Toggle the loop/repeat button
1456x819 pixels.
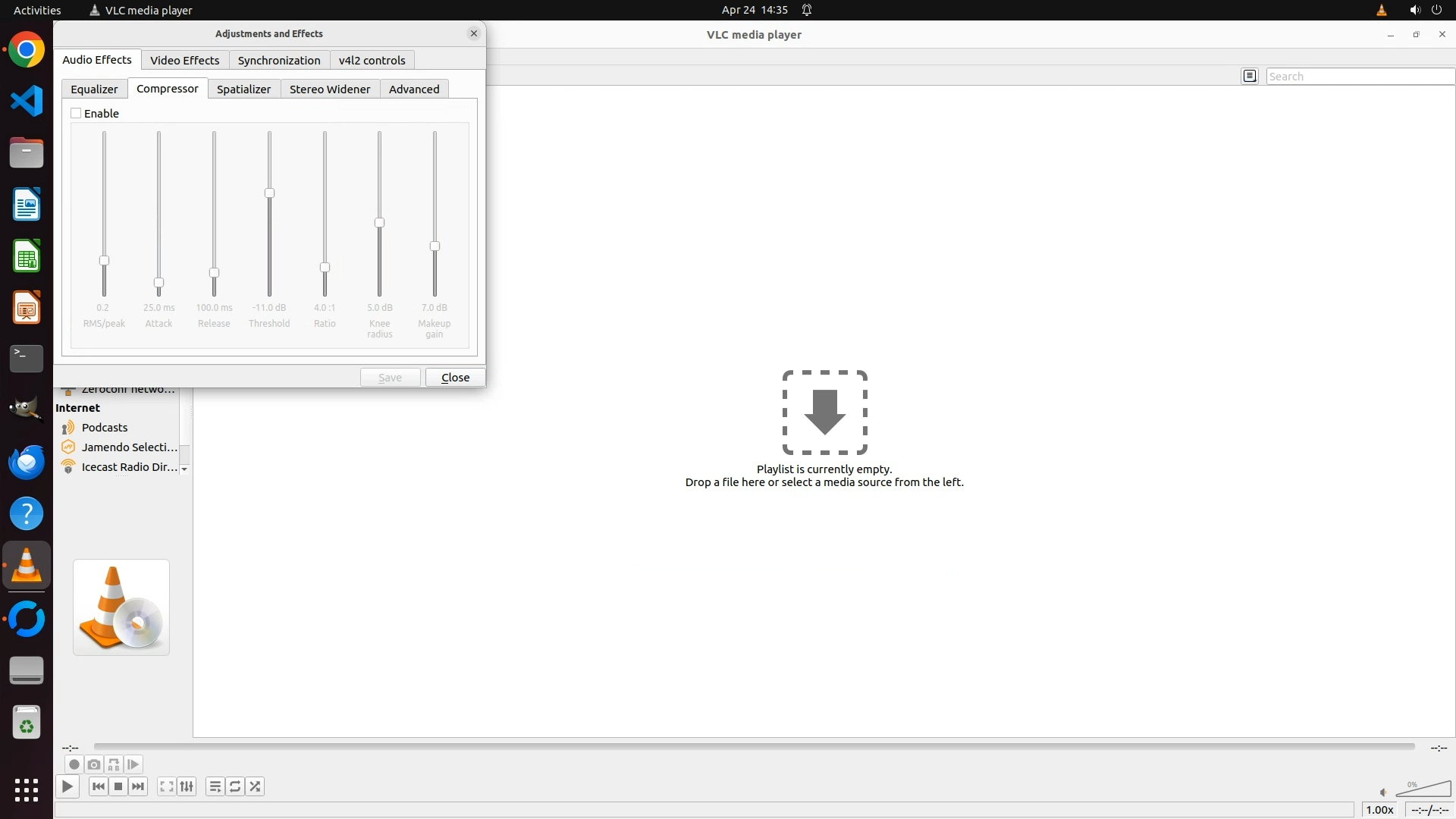(235, 786)
